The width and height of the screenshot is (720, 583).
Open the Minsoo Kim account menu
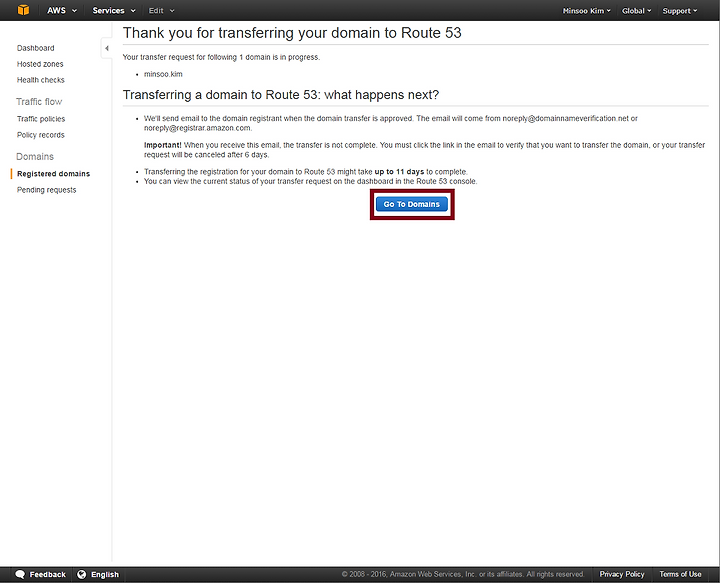coord(586,11)
